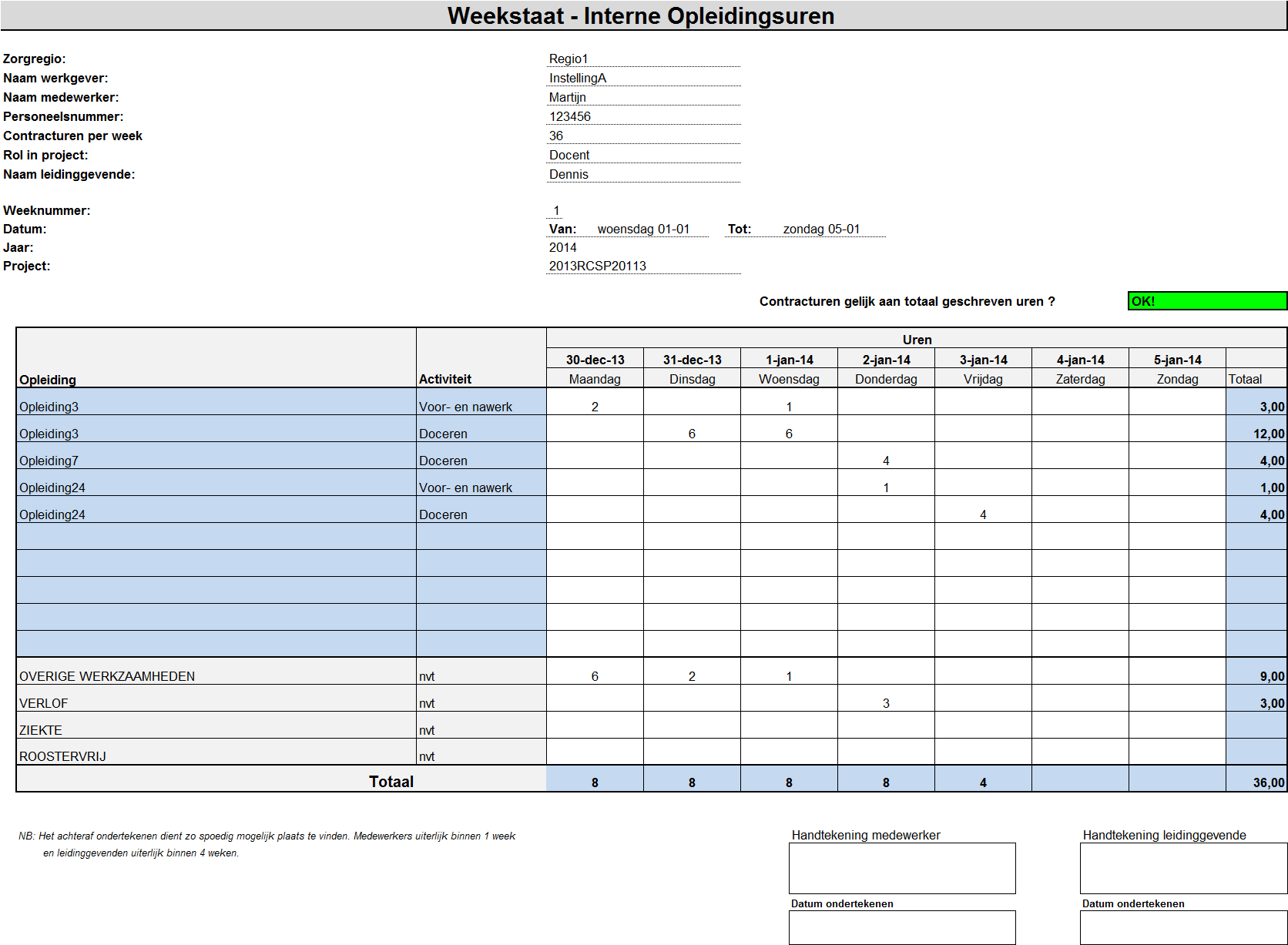Image resolution: width=1288 pixels, height=945 pixels.
Task: Select the end date zondag 05-01
Action: click(x=821, y=229)
